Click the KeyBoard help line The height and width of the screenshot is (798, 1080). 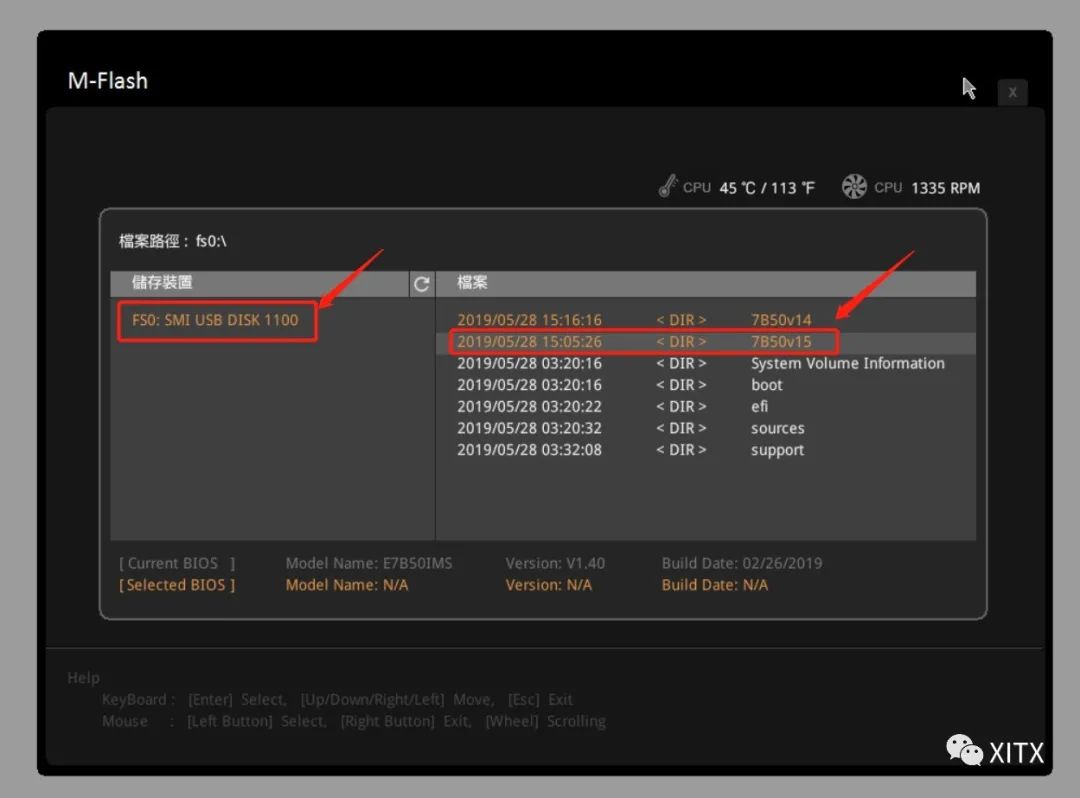click(x=337, y=700)
